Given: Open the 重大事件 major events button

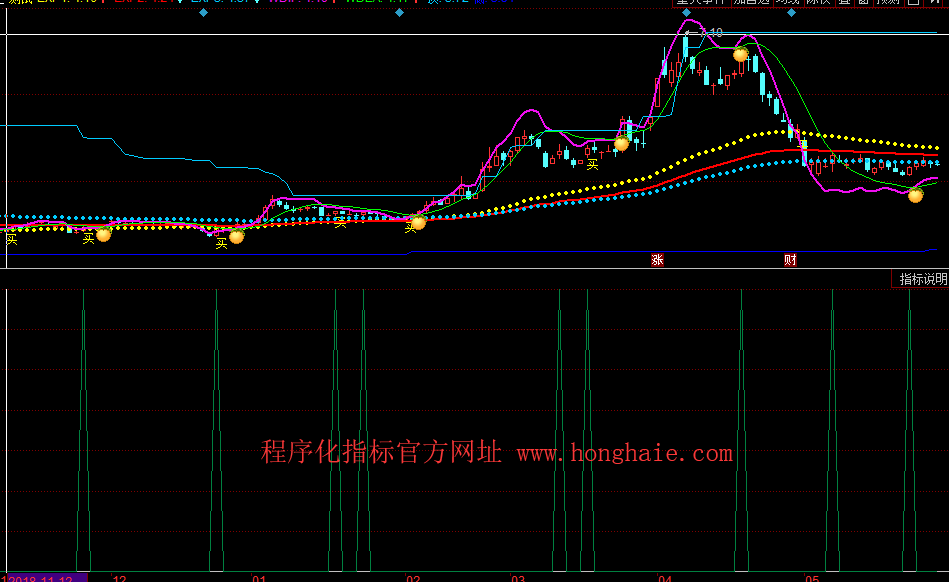Looking at the screenshot, I should [x=700, y=3].
